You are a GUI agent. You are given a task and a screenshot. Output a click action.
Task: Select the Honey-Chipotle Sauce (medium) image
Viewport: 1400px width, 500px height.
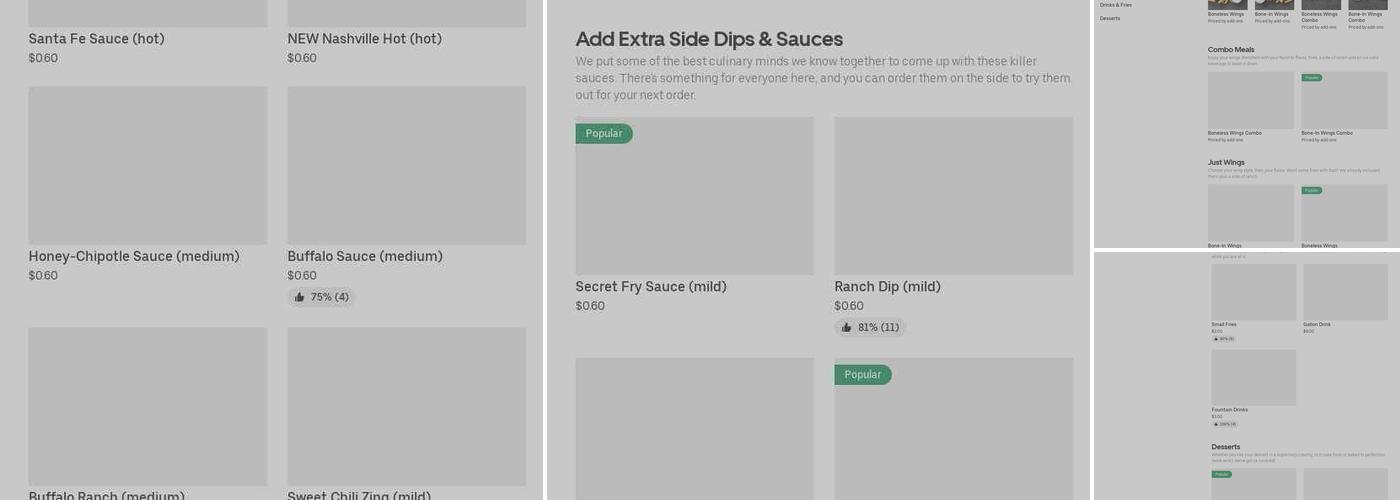click(x=148, y=165)
